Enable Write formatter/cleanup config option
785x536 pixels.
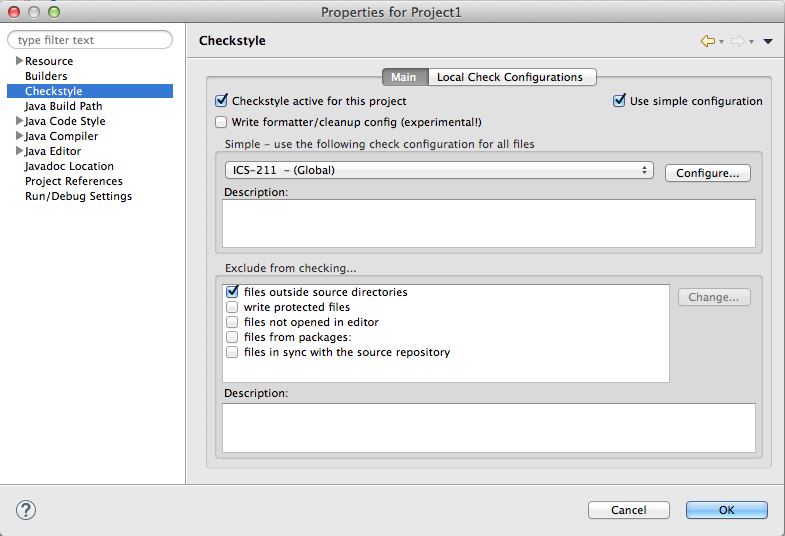[222, 122]
